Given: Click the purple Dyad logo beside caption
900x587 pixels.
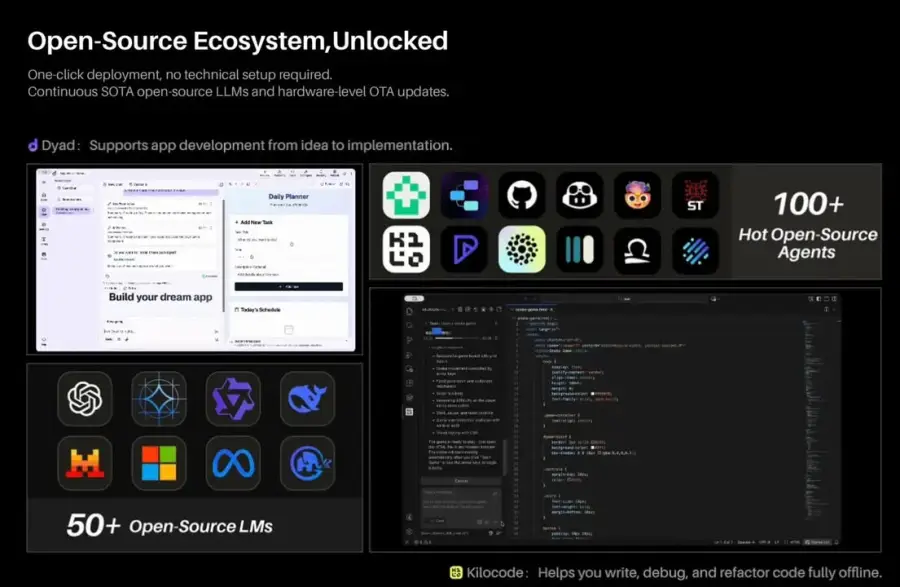Looking at the screenshot, I should (33, 145).
